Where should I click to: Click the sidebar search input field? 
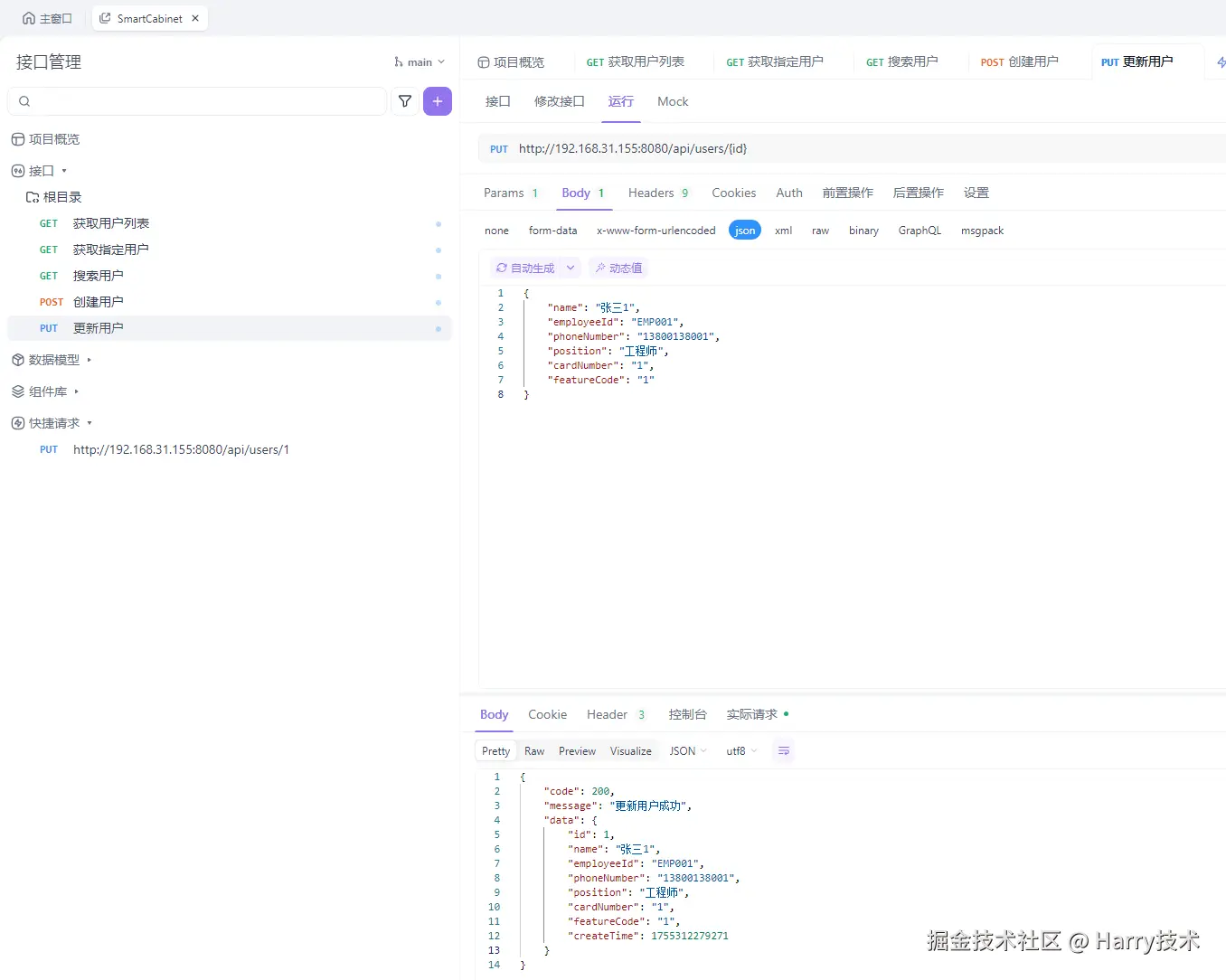coord(197,101)
